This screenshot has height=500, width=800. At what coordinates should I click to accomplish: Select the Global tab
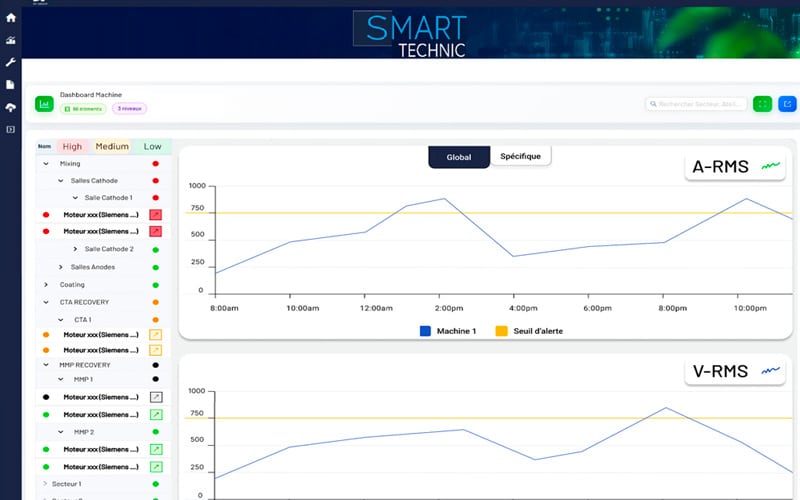[x=459, y=157]
